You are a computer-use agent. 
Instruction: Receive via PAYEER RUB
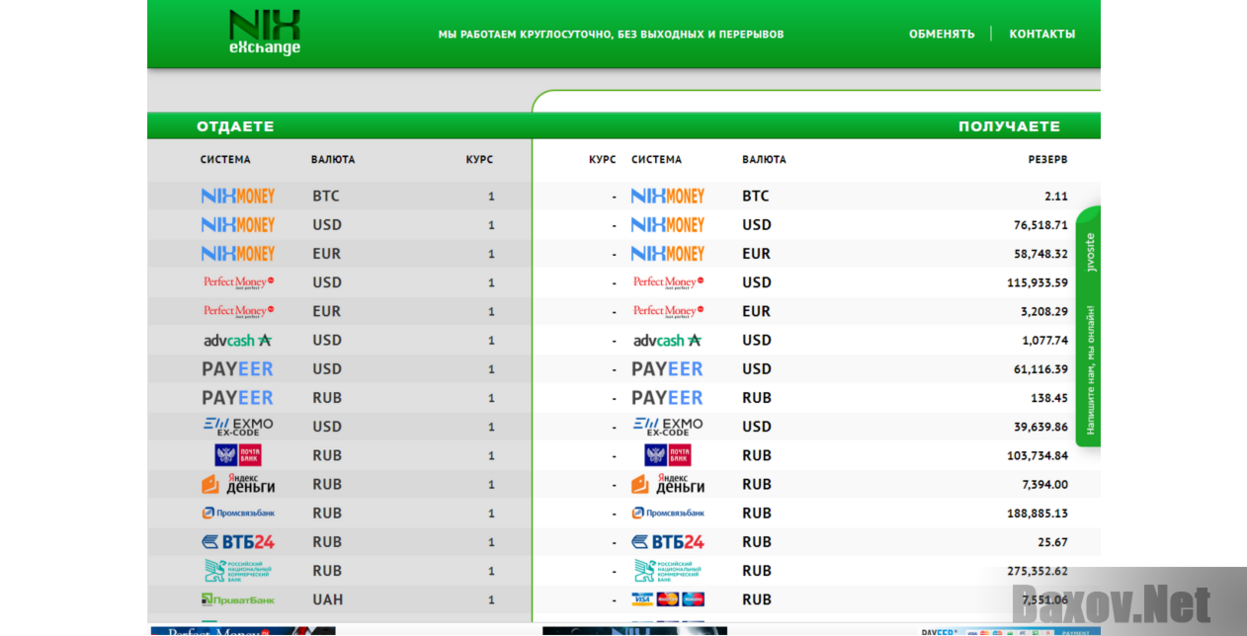pos(817,398)
